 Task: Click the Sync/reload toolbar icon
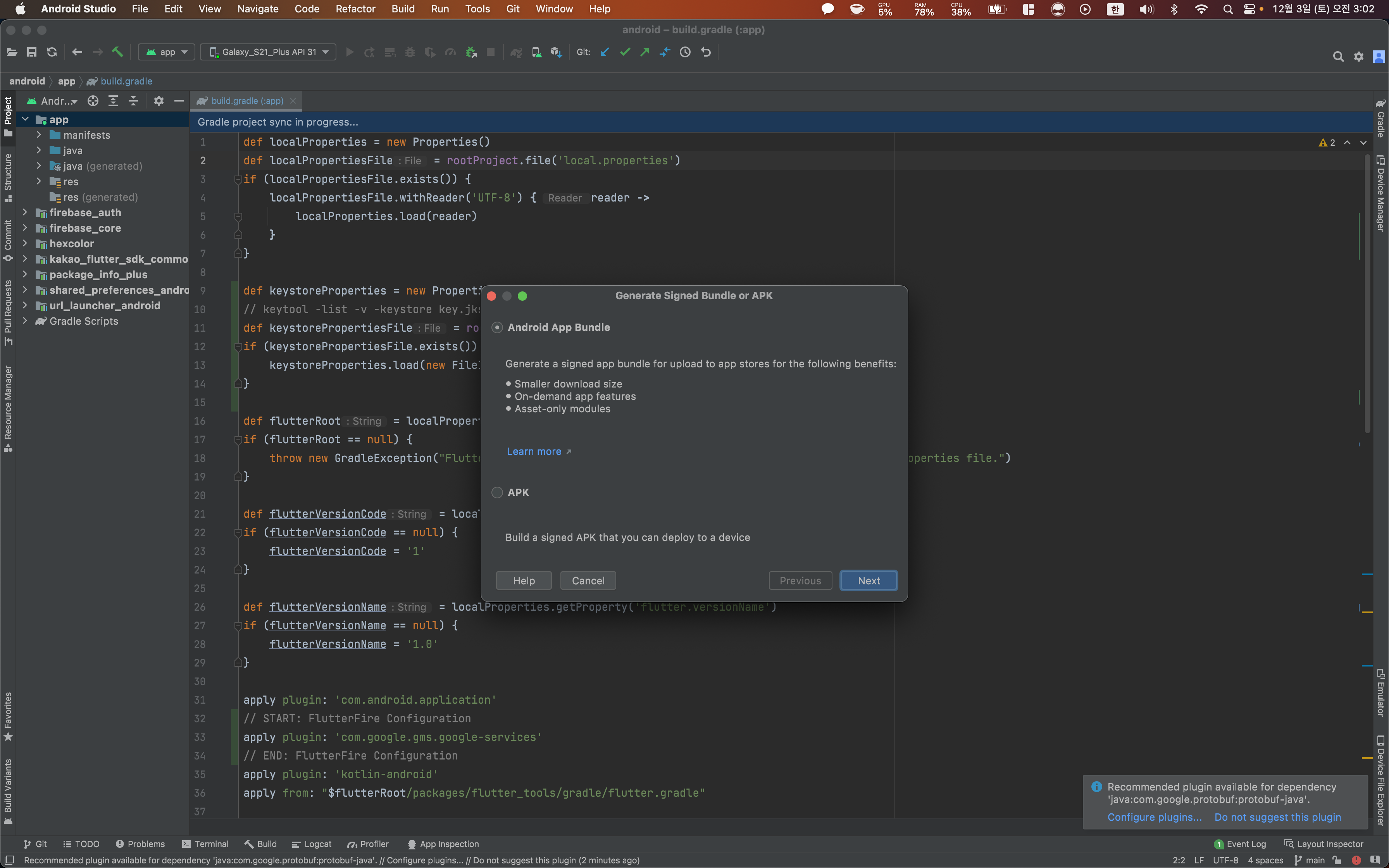(x=52, y=52)
